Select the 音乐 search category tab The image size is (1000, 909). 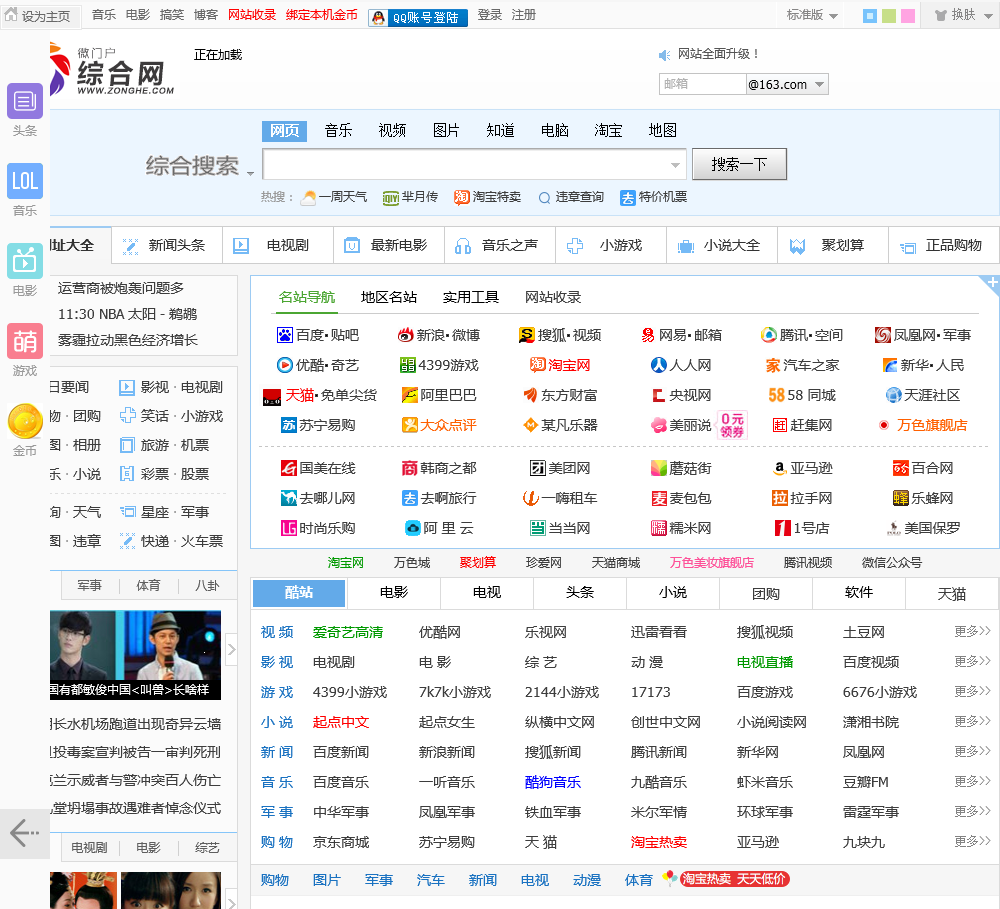point(338,131)
